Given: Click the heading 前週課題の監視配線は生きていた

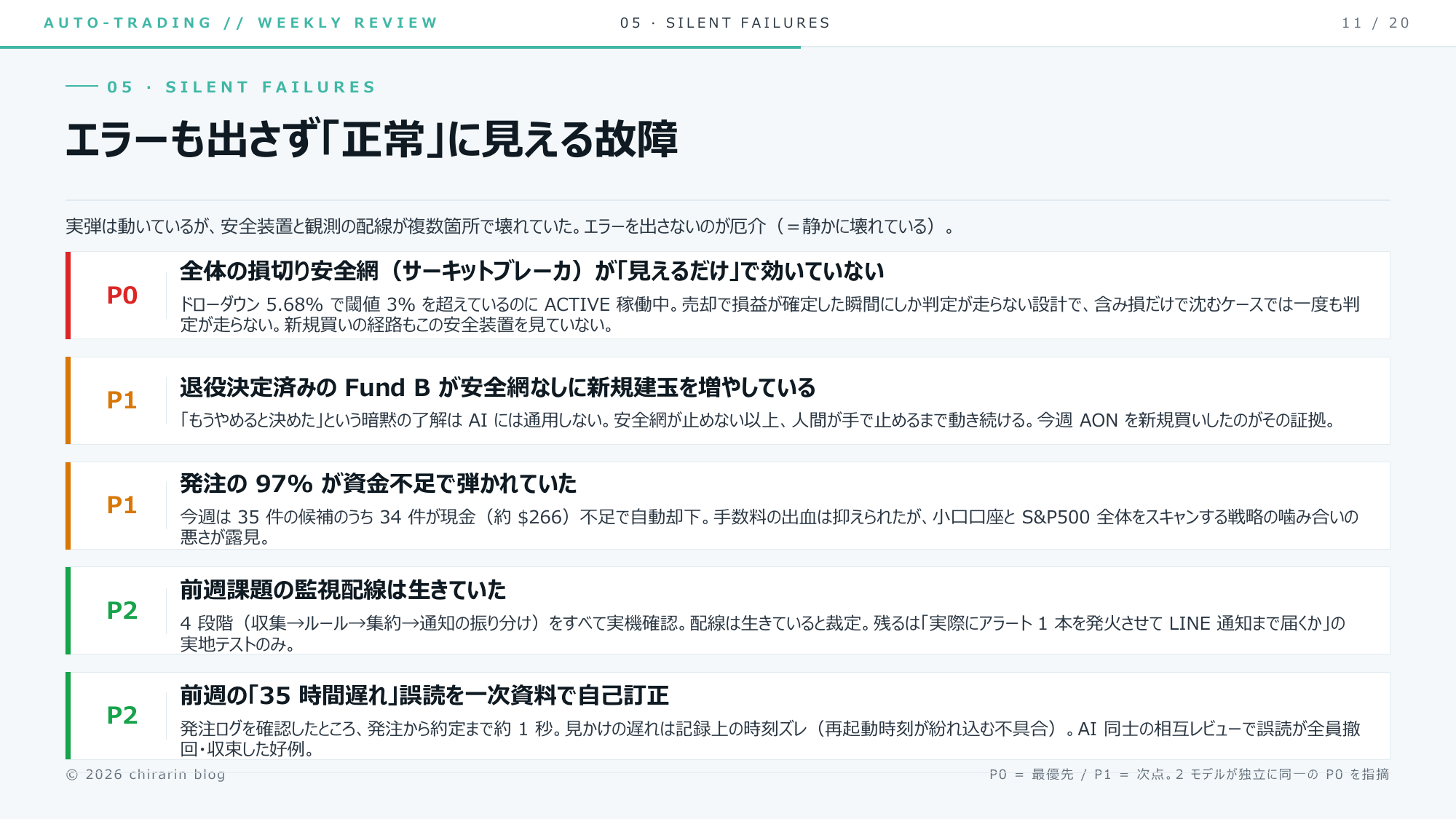Looking at the screenshot, I should pos(343,590).
